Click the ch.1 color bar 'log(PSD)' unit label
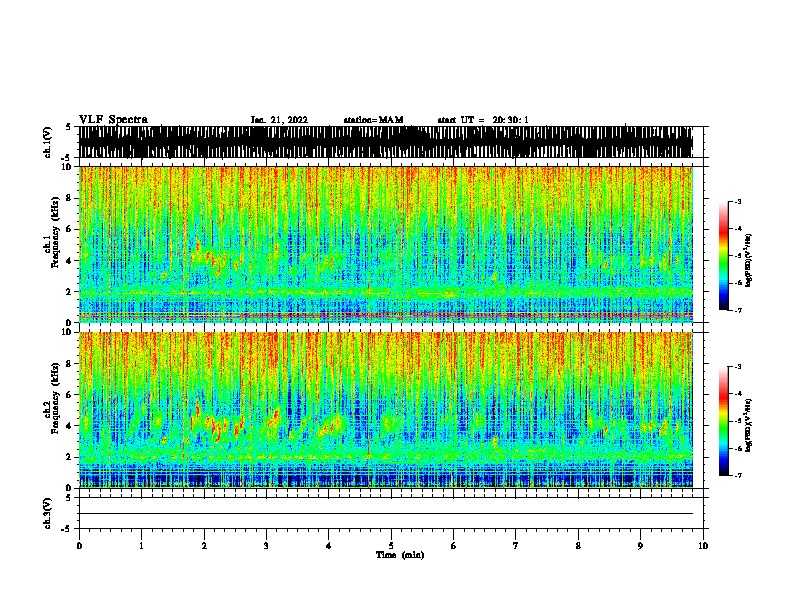This screenshot has height=612, width=792. tap(749, 260)
